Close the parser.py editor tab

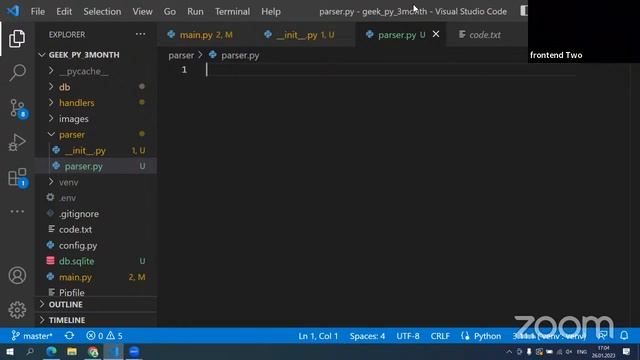pos(436,34)
